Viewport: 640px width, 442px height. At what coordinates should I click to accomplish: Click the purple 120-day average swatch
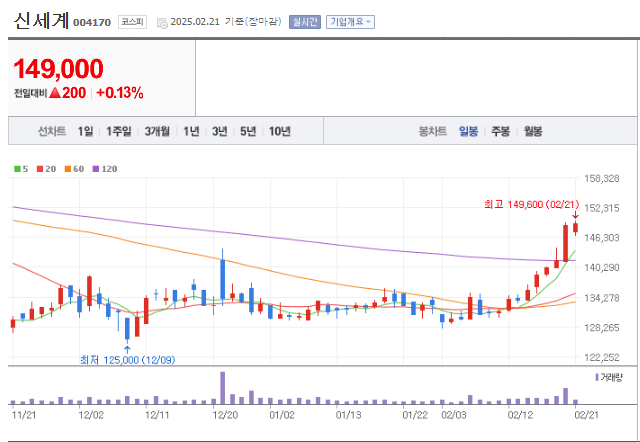96,169
